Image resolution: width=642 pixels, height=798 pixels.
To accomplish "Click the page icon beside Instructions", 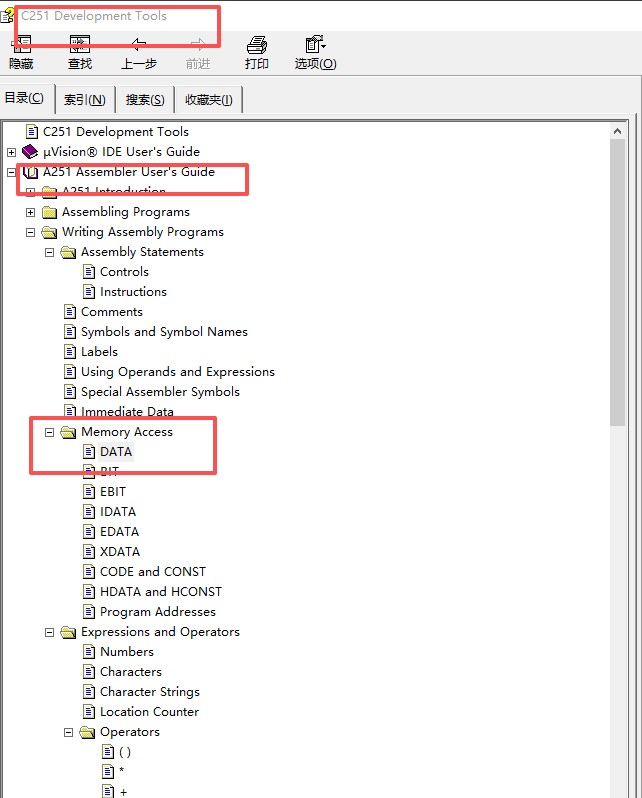I will pos(89,292).
